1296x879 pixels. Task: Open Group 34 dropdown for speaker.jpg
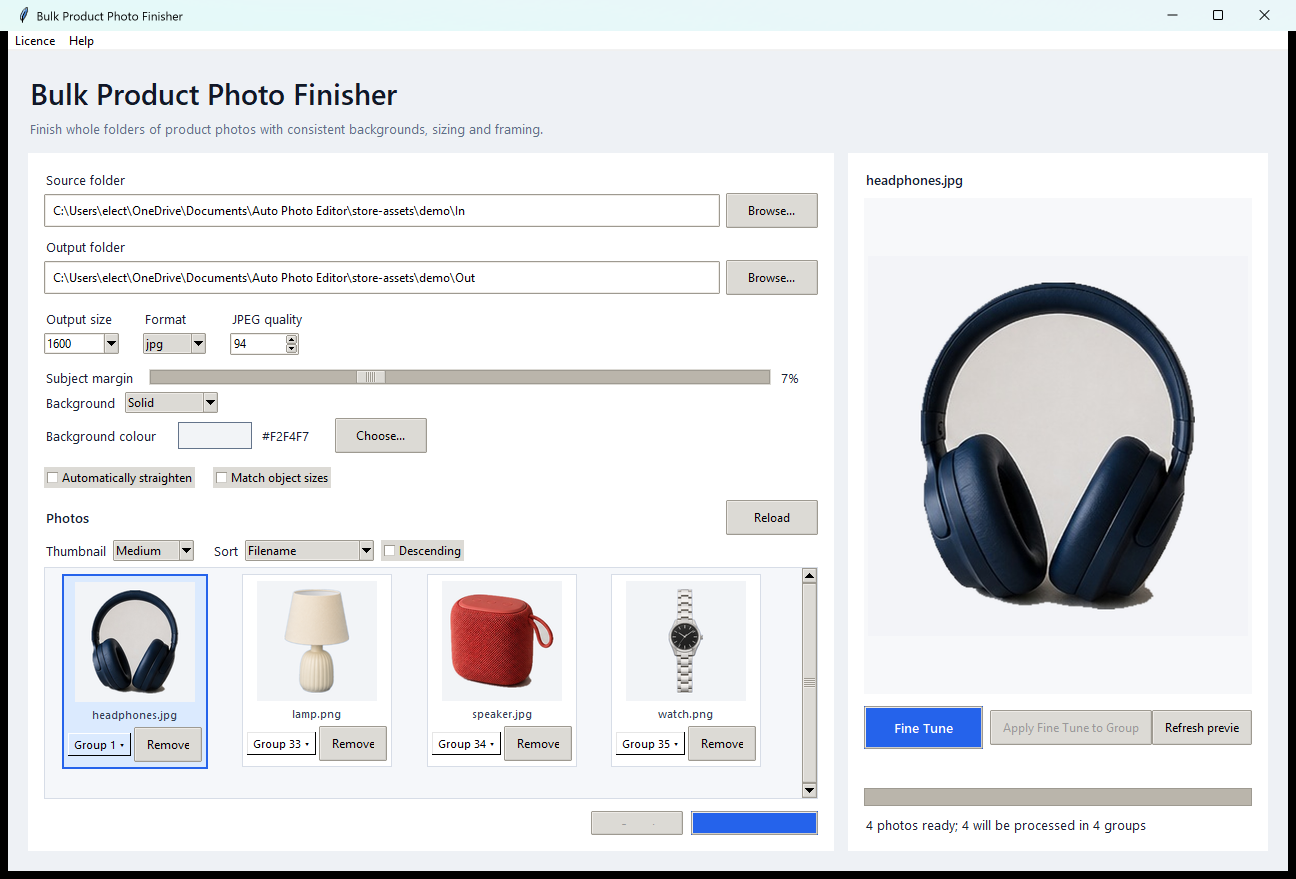coord(466,744)
